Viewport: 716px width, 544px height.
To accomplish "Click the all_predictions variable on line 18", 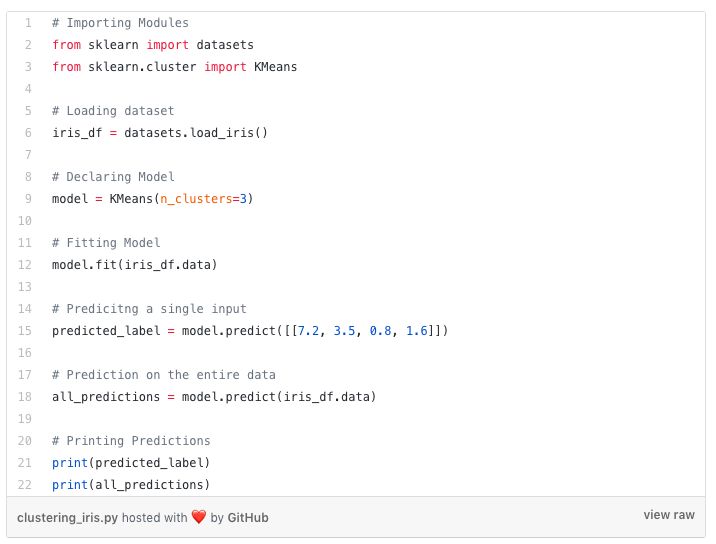I will tap(105, 397).
